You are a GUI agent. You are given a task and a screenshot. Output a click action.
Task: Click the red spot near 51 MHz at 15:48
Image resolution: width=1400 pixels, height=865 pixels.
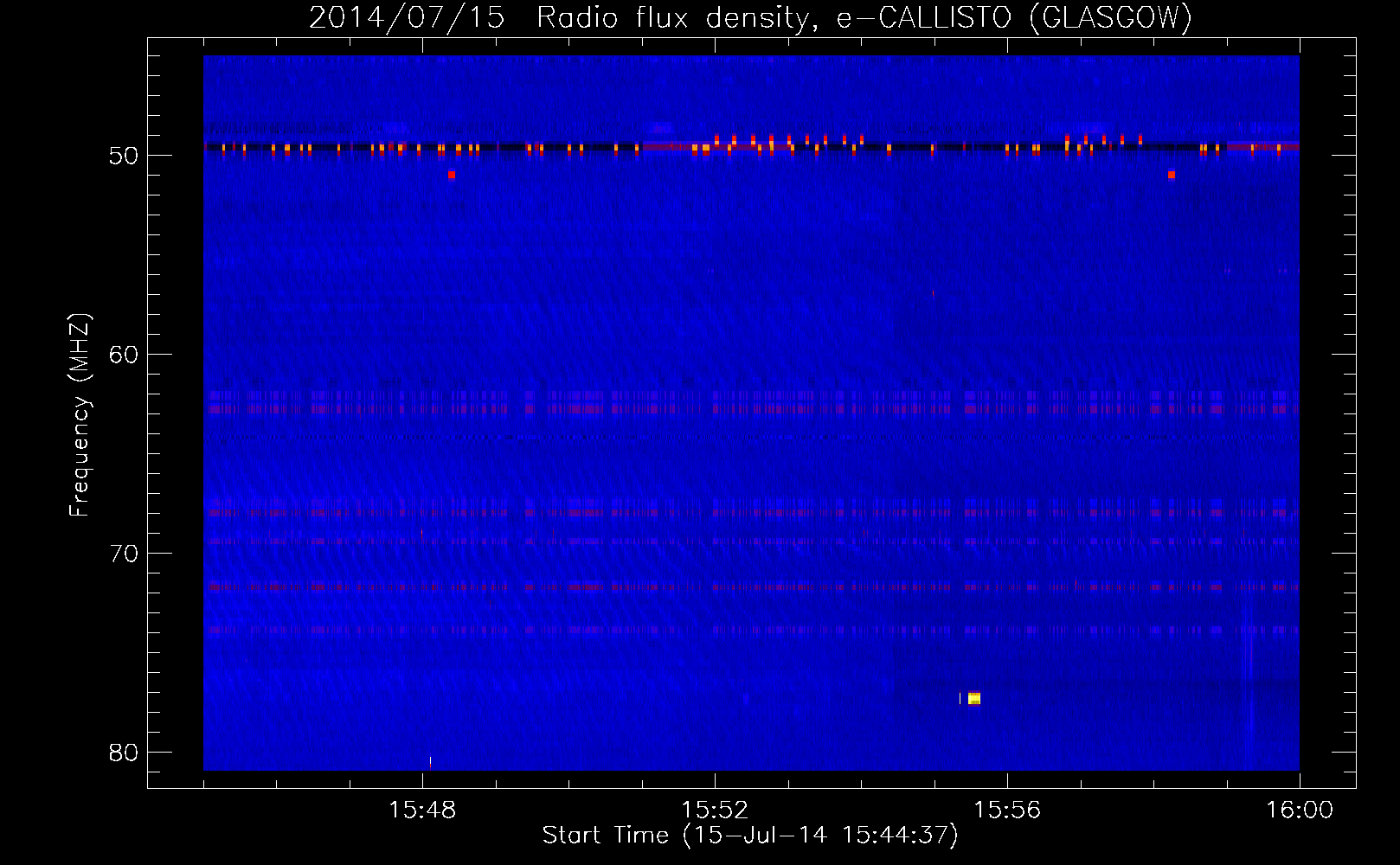pos(452,175)
